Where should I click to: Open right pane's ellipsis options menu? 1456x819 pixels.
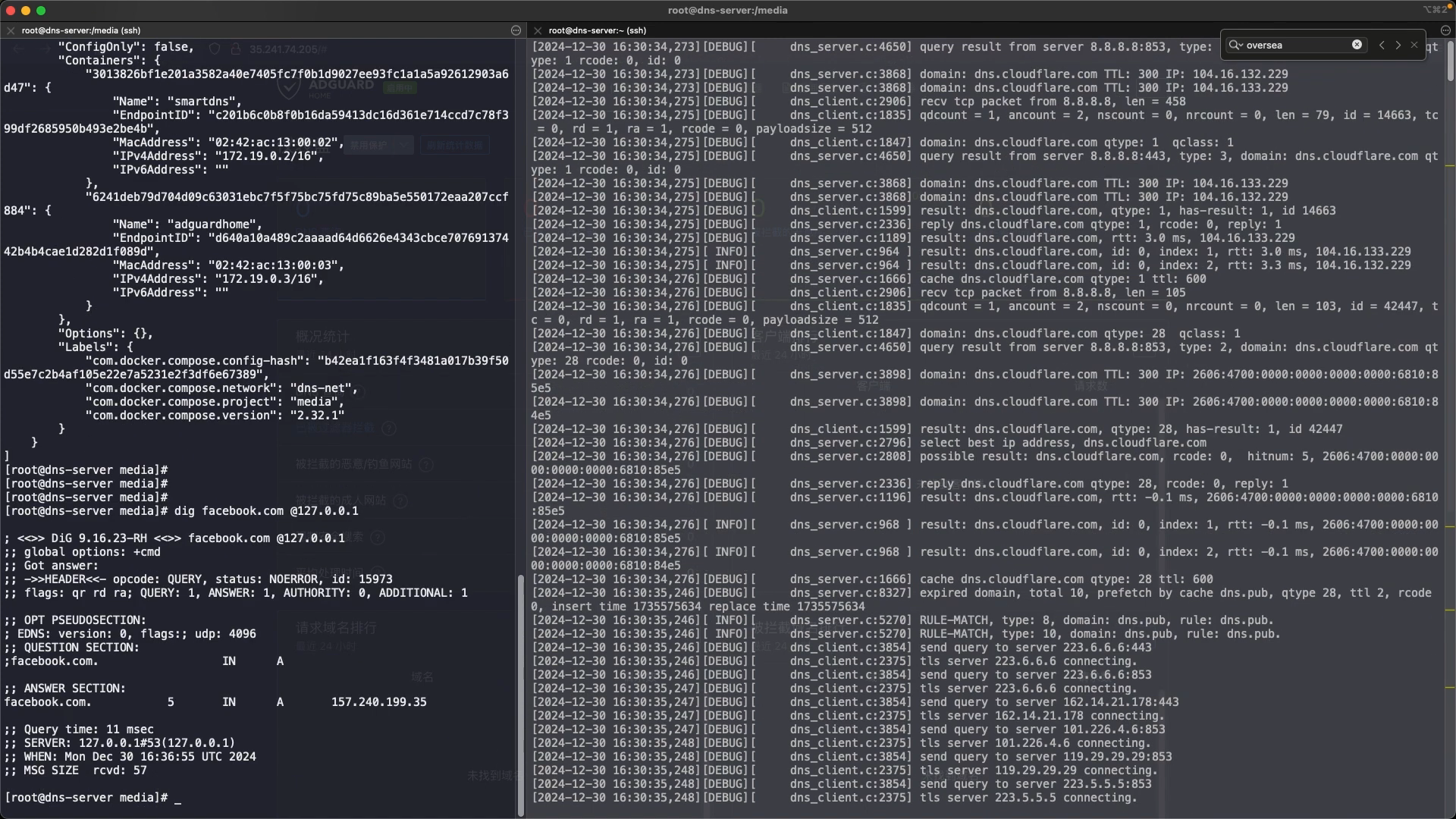pos(1445,30)
